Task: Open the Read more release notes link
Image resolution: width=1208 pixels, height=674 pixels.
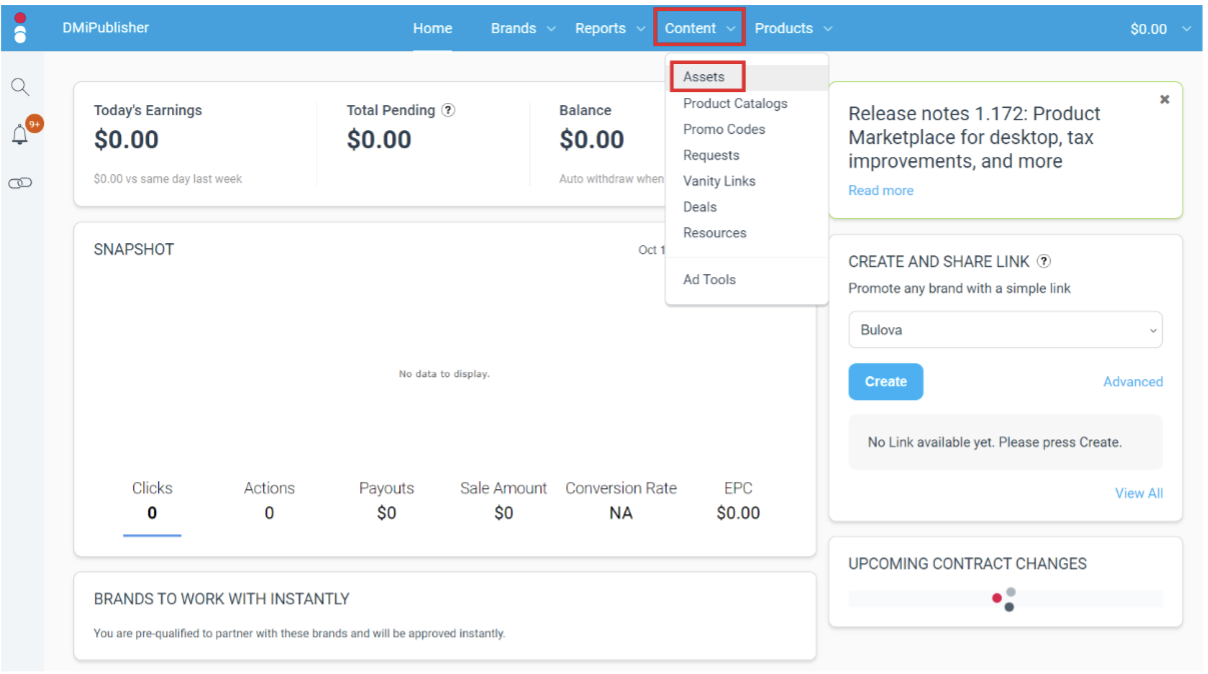Action: (x=880, y=190)
